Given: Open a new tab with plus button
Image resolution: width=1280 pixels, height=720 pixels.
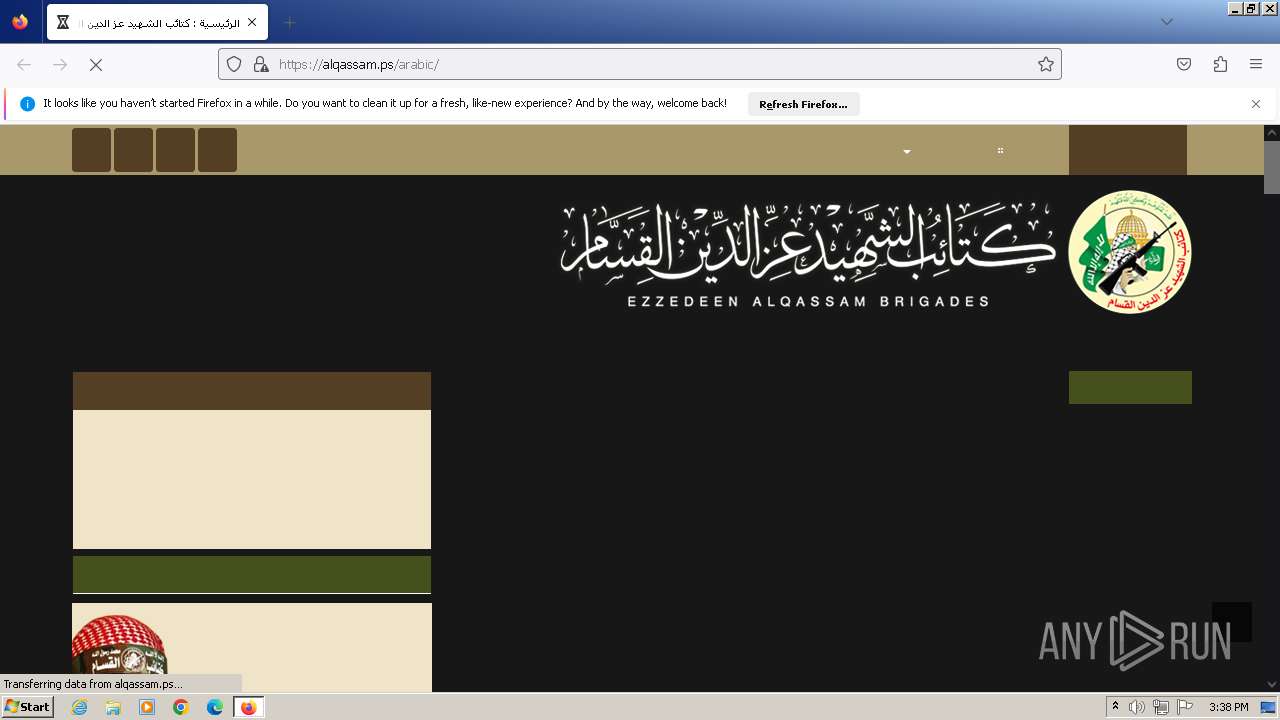Looking at the screenshot, I should click(x=289, y=22).
